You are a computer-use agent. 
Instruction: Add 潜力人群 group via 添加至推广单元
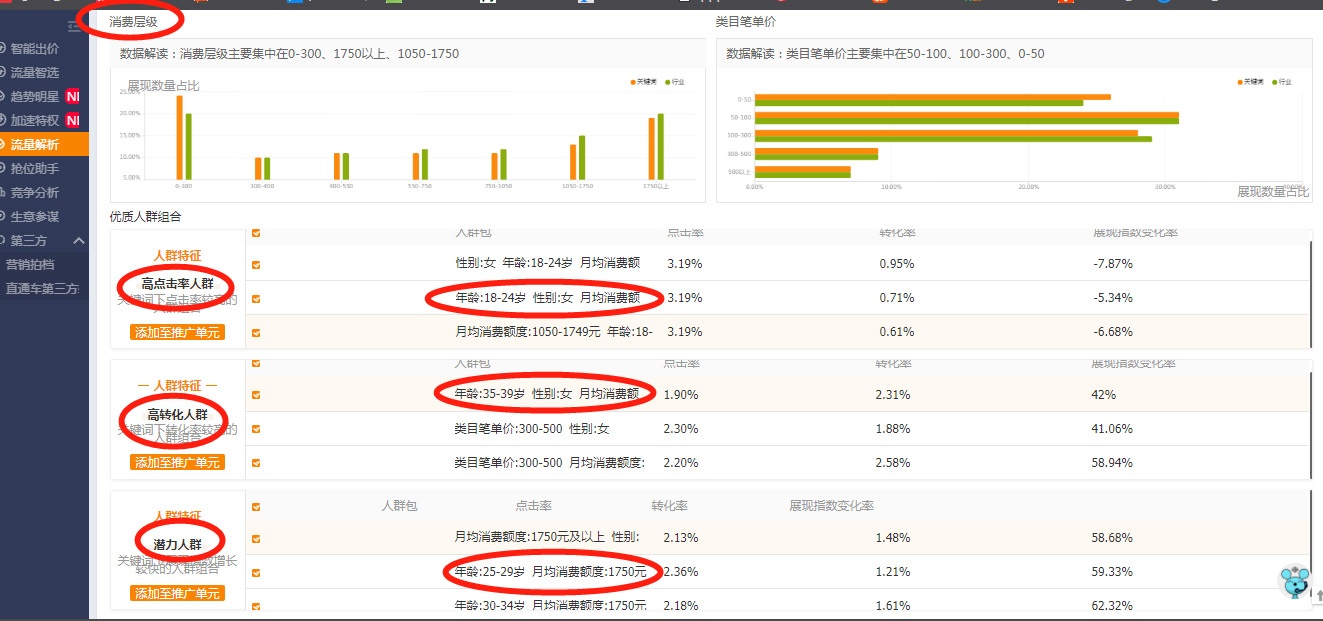[x=177, y=593]
